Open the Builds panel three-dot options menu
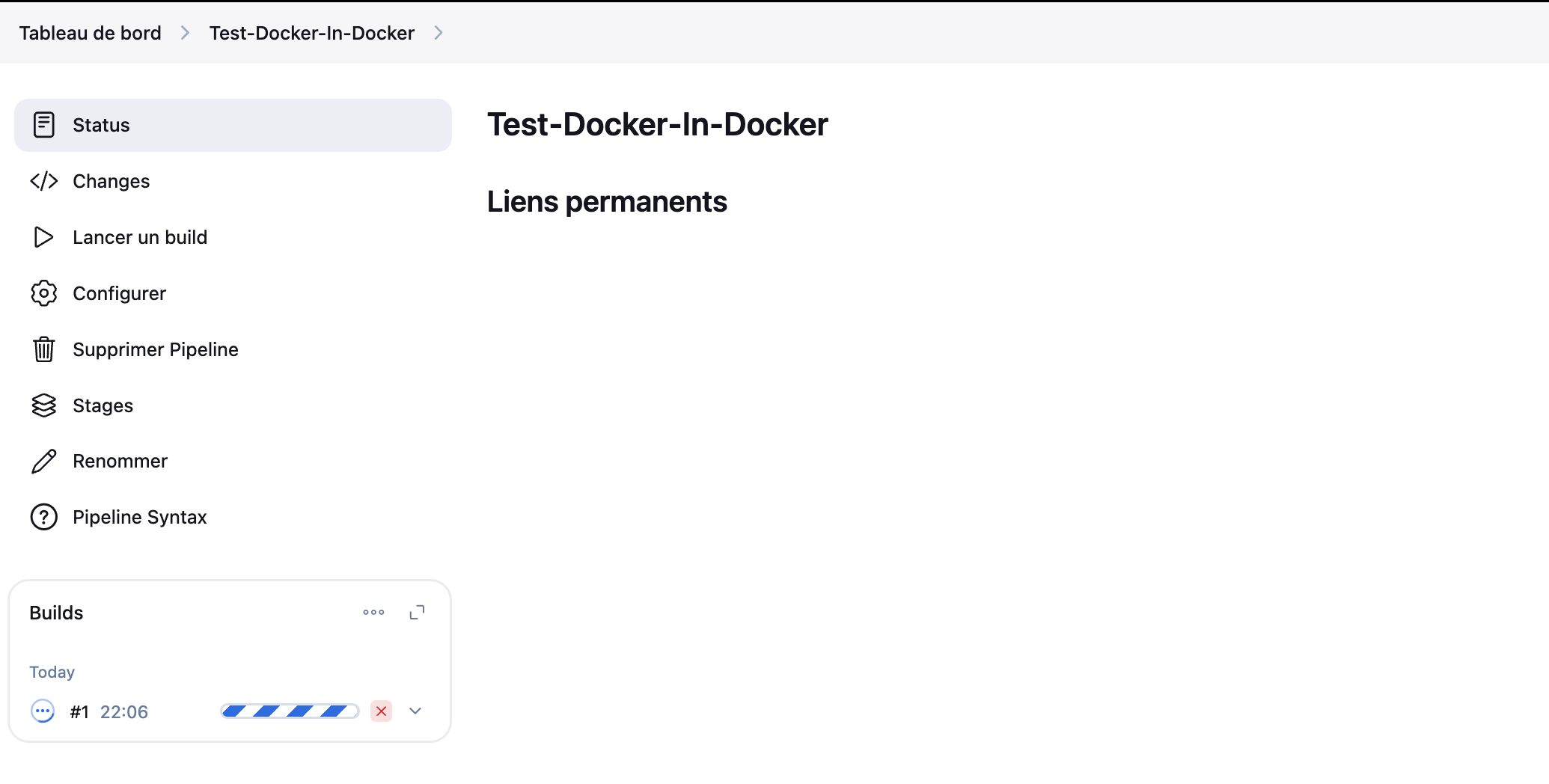This screenshot has width=1549, height=784. (x=373, y=613)
